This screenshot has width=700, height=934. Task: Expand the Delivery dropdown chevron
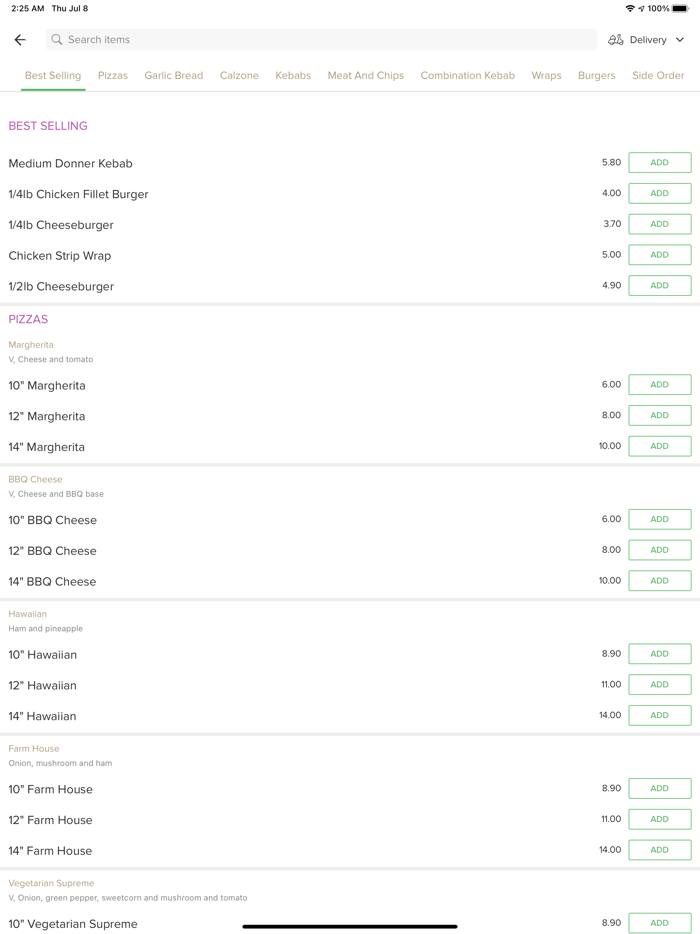click(x=680, y=40)
